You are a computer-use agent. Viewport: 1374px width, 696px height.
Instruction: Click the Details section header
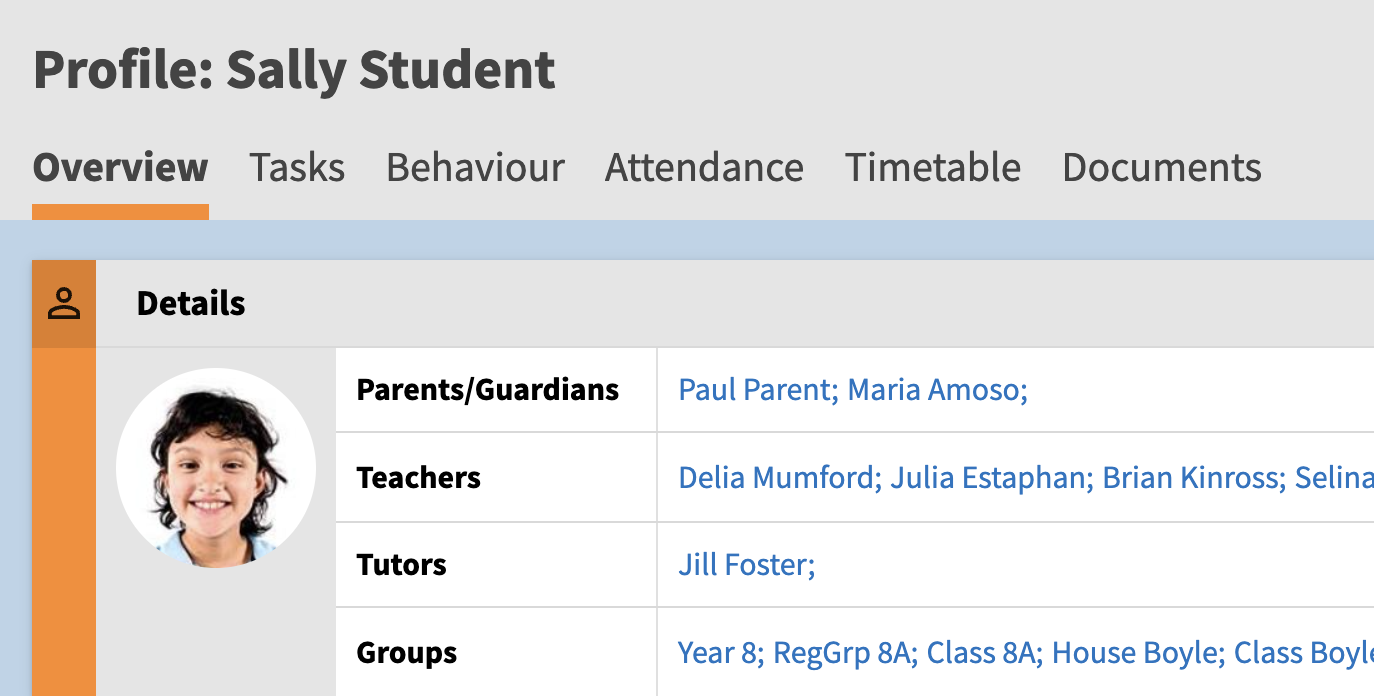[x=191, y=303]
